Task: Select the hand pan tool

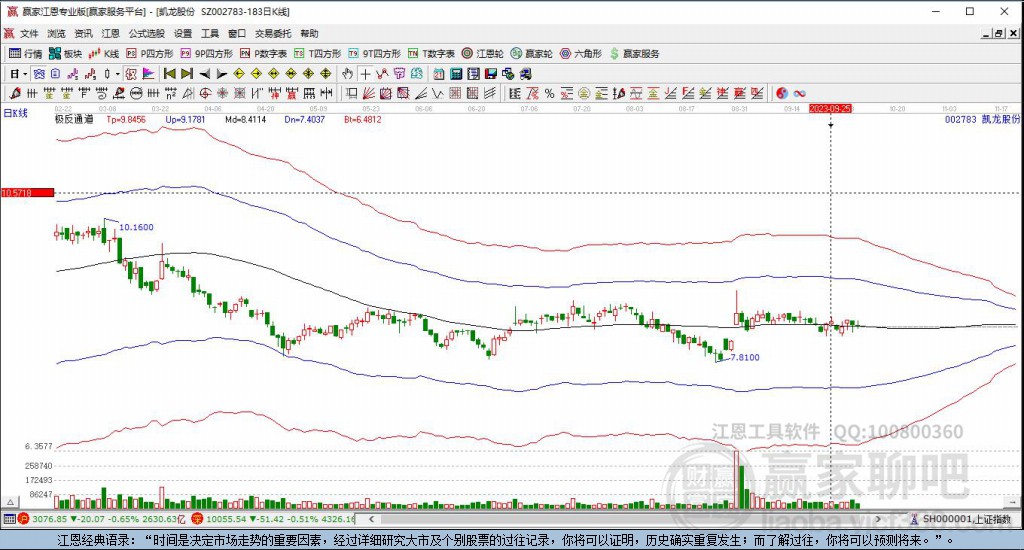Action: [347, 74]
